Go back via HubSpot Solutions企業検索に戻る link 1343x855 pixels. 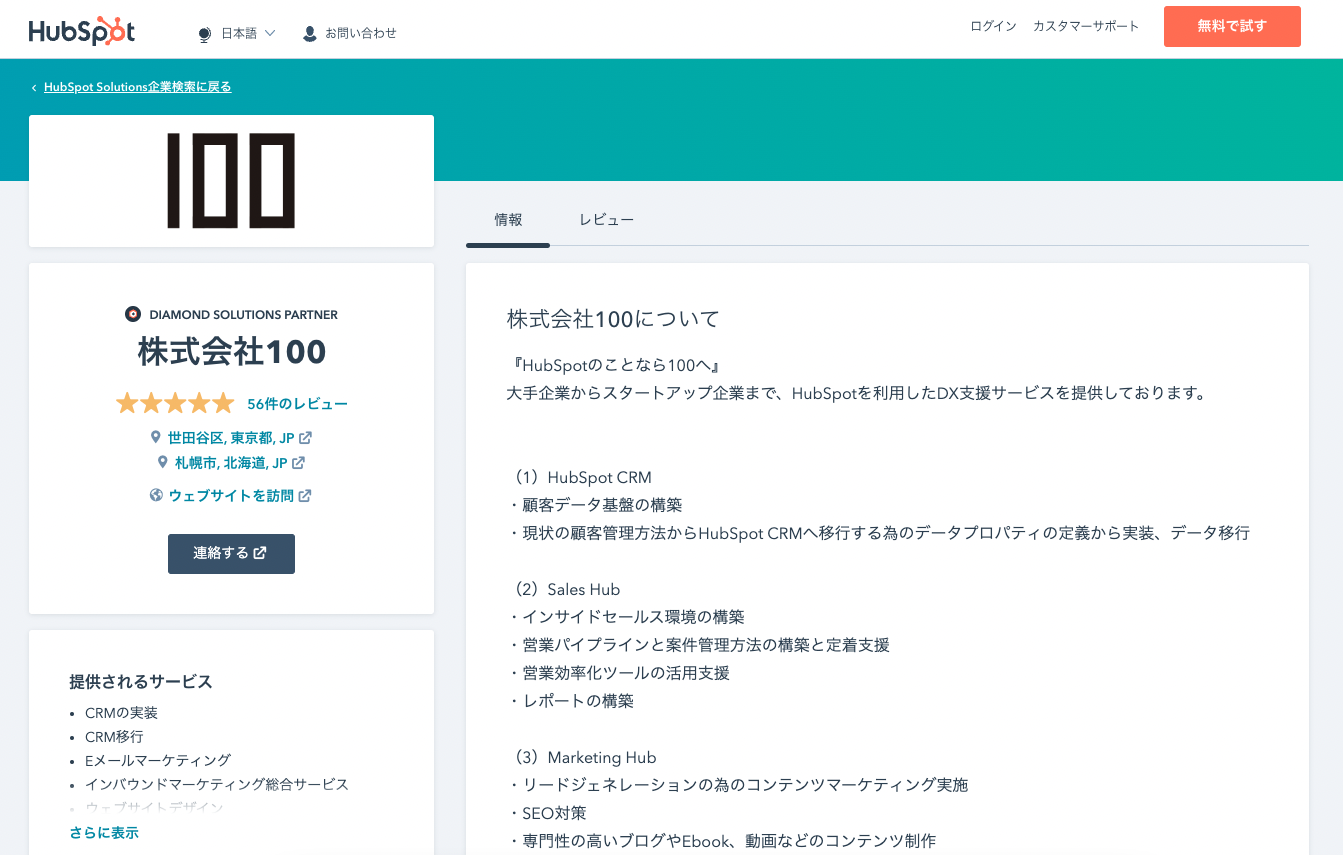(138, 87)
